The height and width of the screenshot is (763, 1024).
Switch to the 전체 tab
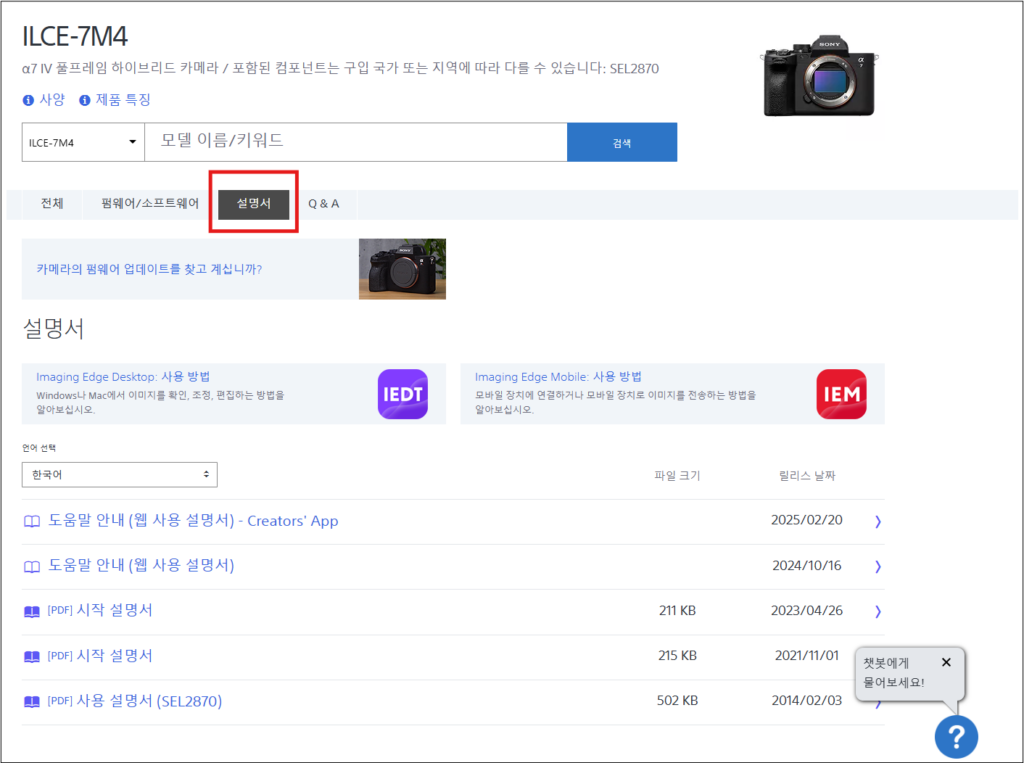point(52,203)
